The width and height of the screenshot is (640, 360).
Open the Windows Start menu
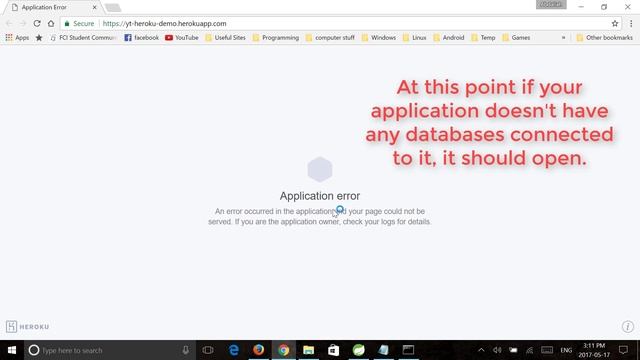pyautogui.click(x=12, y=350)
